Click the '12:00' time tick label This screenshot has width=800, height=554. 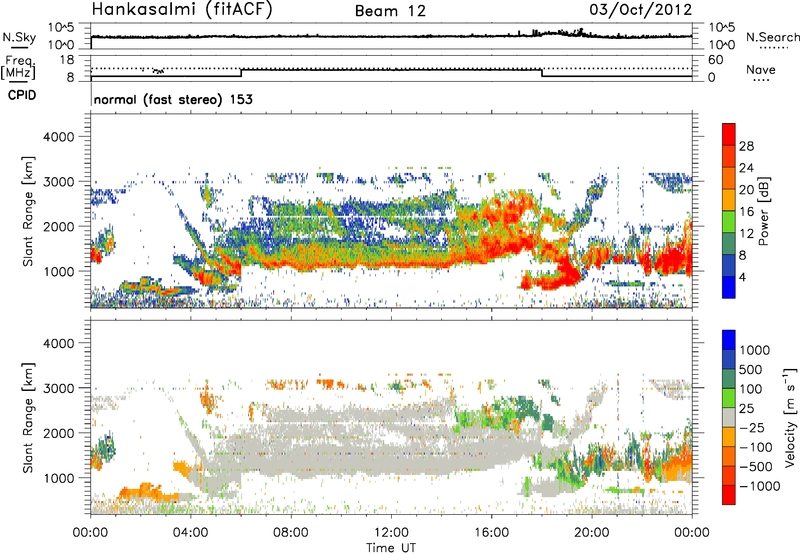[391, 533]
